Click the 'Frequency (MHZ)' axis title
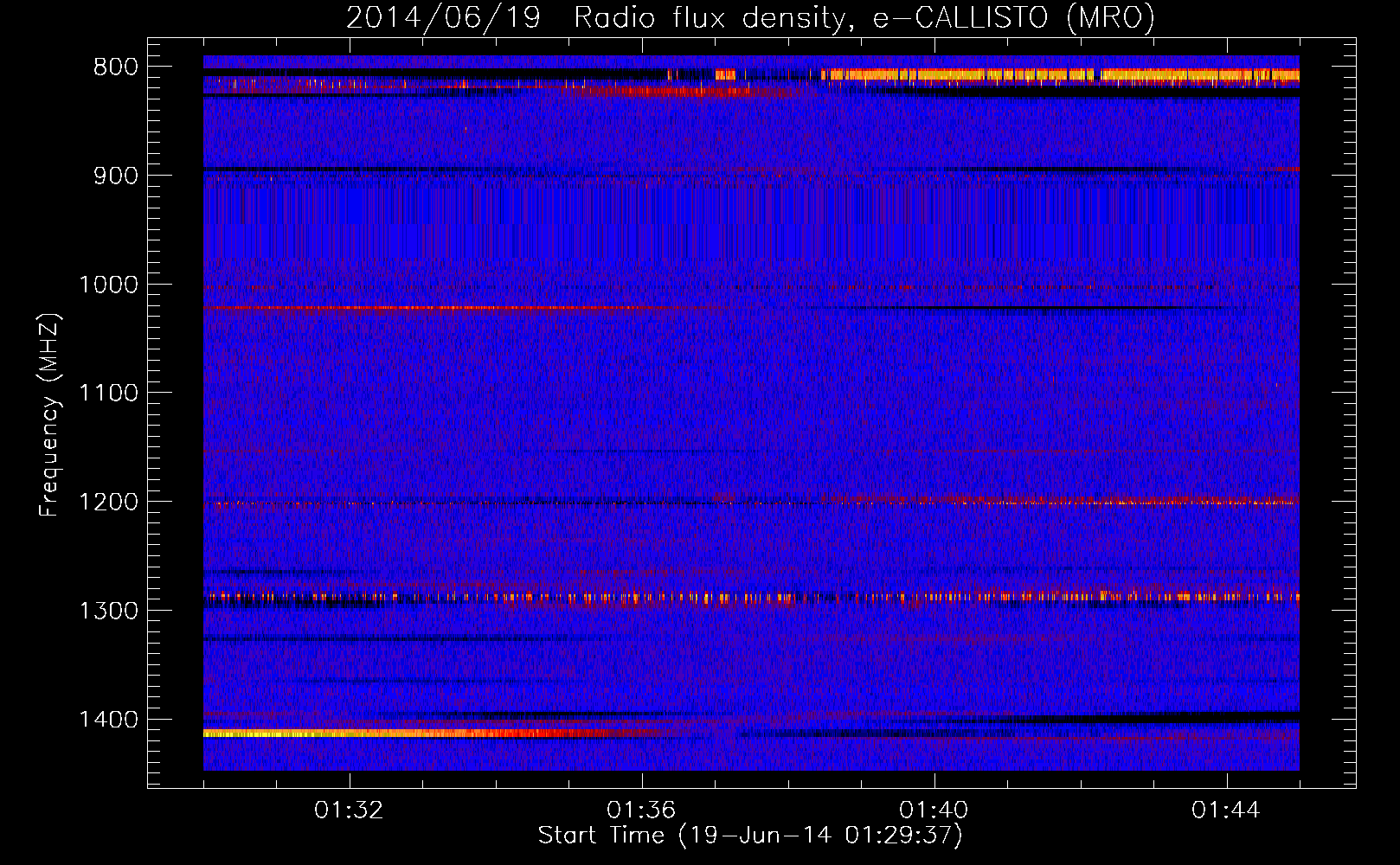The width and height of the screenshot is (1400, 865). tap(49, 415)
